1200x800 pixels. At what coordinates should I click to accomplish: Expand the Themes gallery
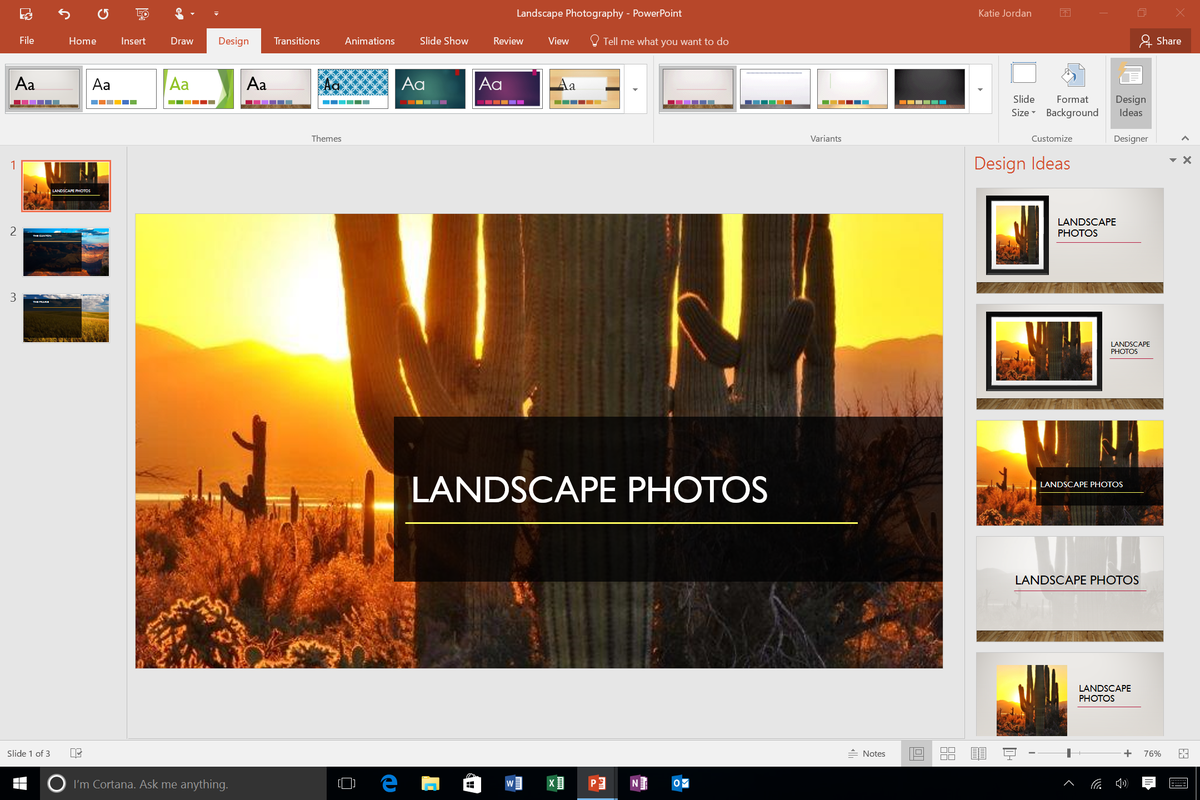click(x=634, y=88)
